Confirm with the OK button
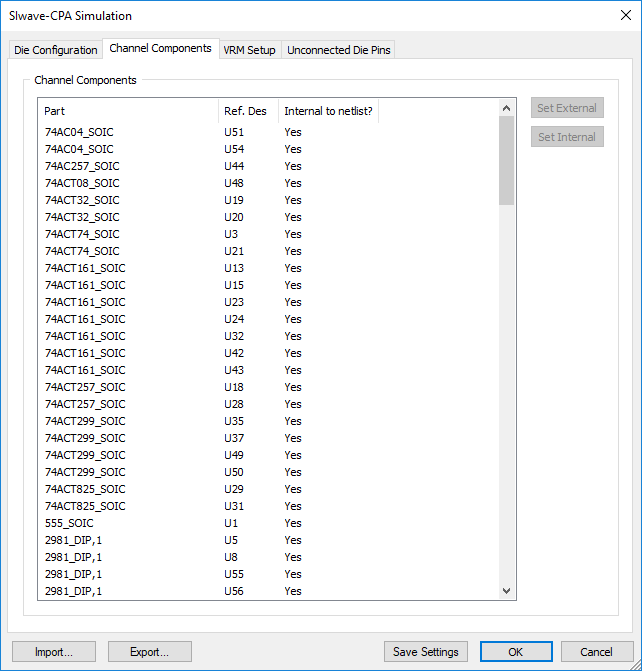This screenshot has width=642, height=671. click(516, 652)
